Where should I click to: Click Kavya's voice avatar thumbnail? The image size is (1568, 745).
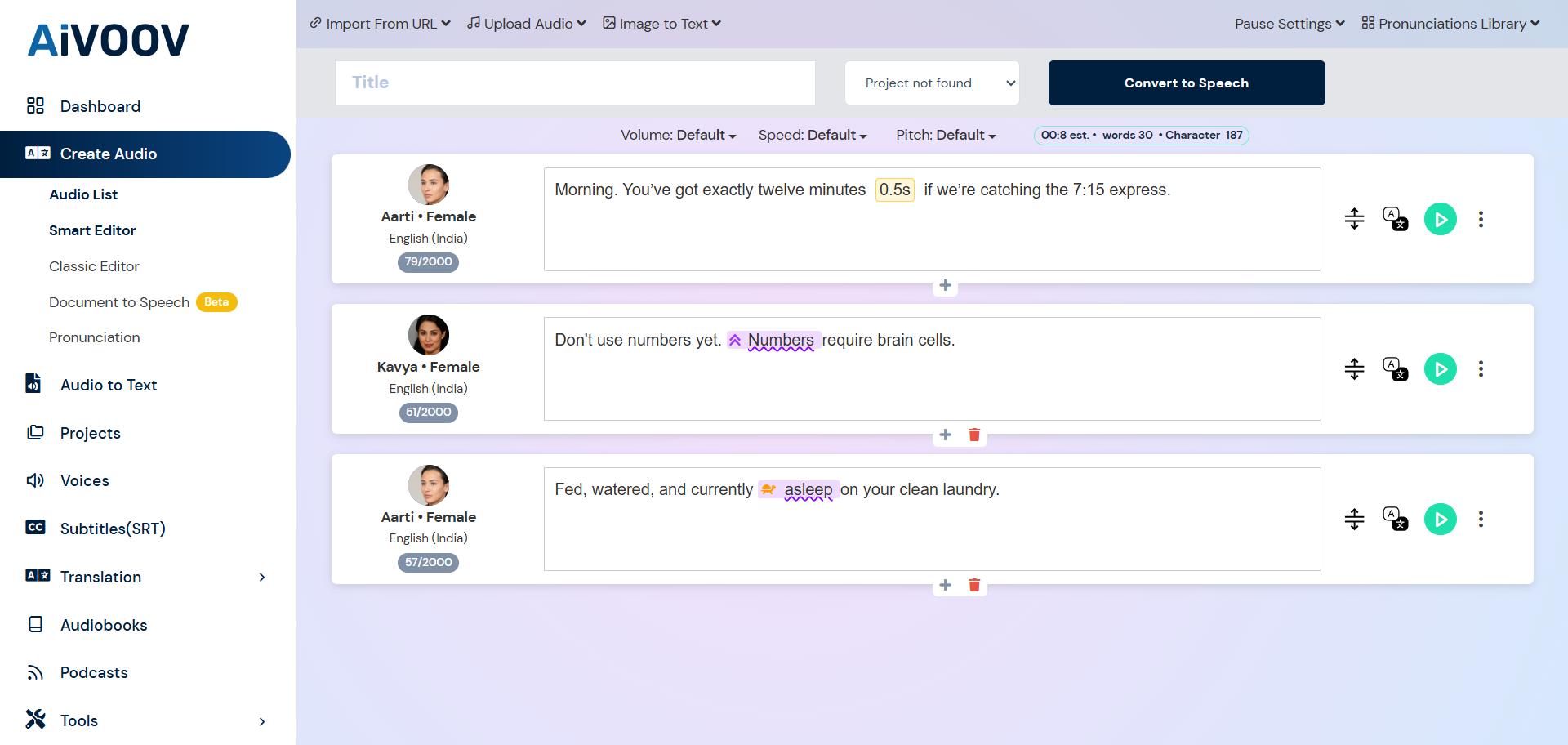click(x=429, y=335)
